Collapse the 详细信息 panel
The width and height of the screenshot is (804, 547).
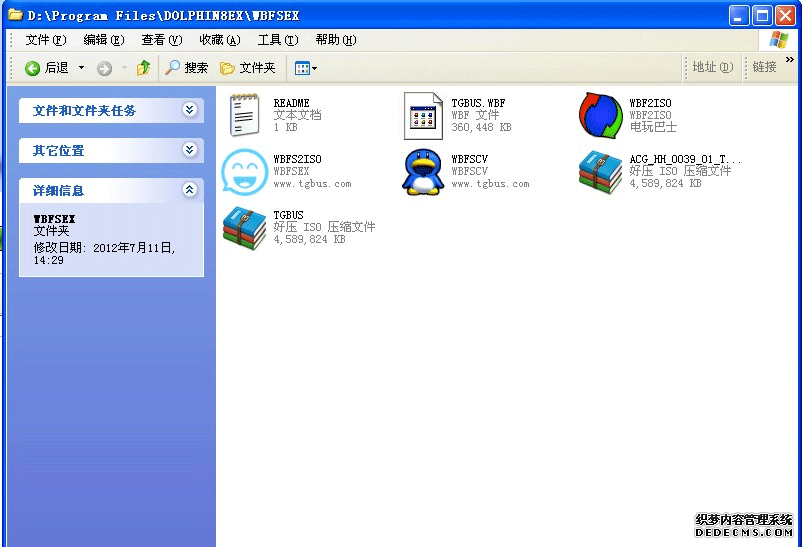190,190
